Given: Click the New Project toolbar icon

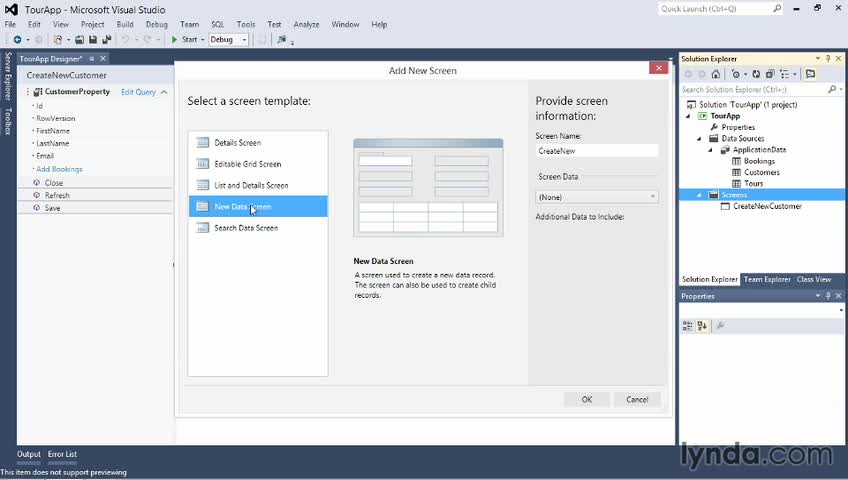Looking at the screenshot, I should coord(57,39).
